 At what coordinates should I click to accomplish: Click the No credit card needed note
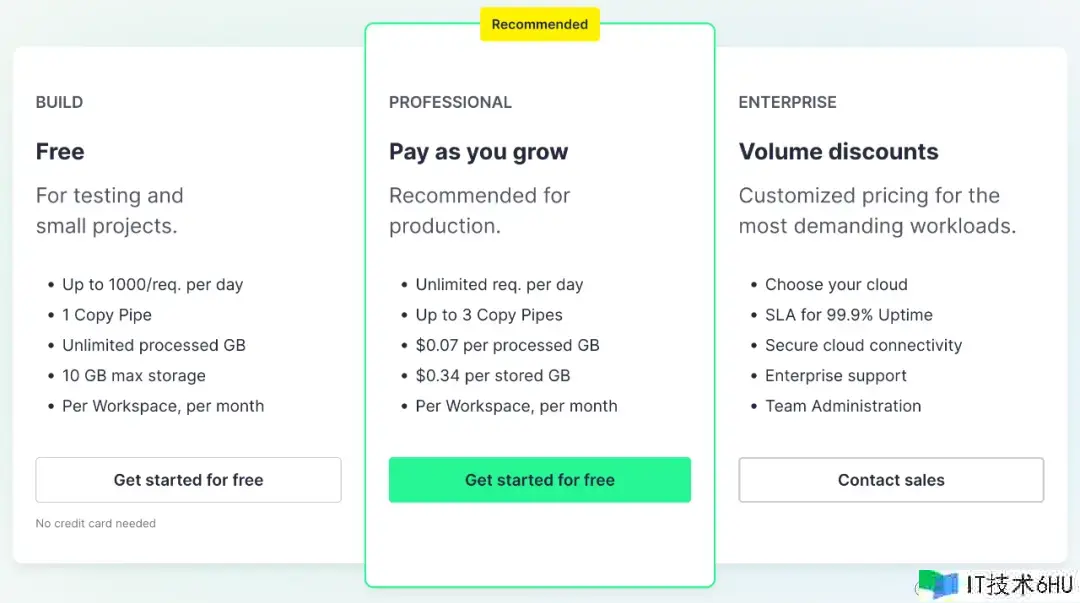click(96, 523)
